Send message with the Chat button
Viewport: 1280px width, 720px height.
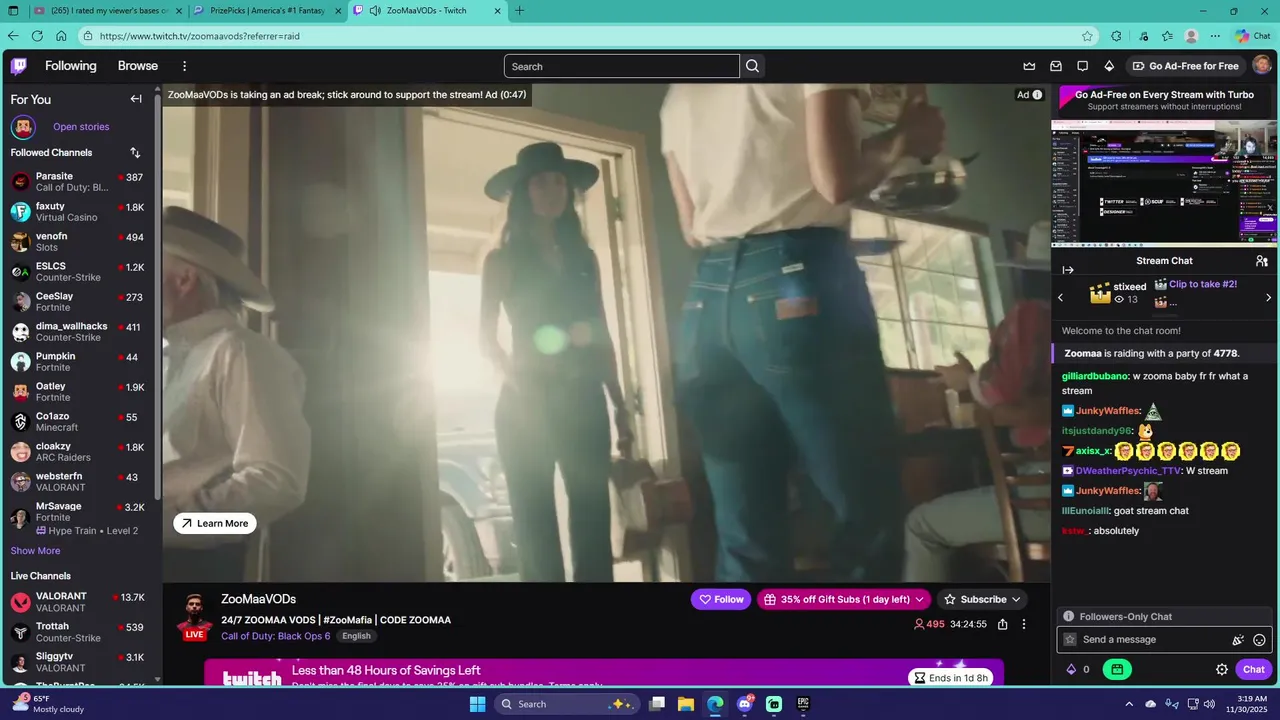[x=1254, y=670]
